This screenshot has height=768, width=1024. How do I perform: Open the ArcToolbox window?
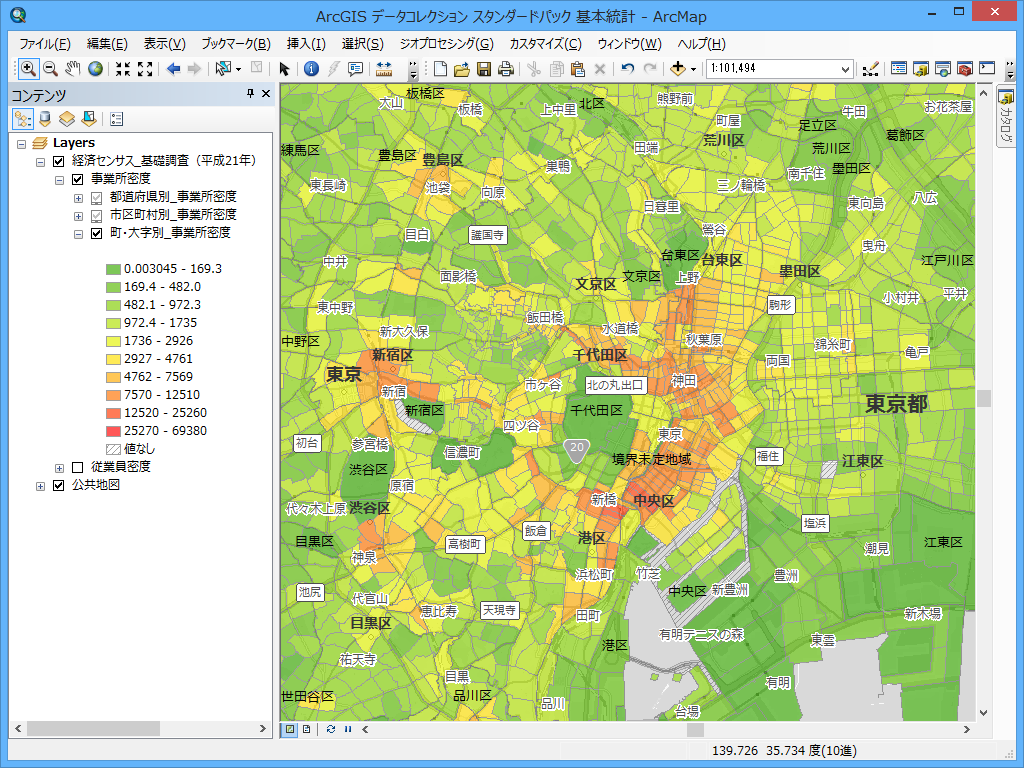point(965,69)
